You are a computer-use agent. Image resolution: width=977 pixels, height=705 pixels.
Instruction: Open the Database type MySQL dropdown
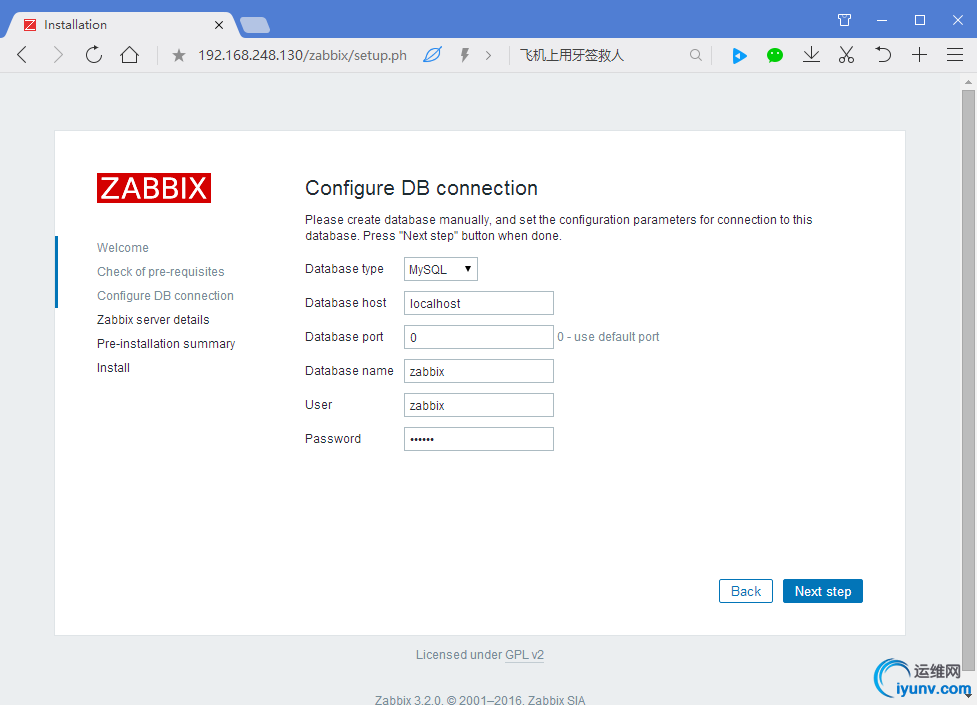[x=441, y=269]
